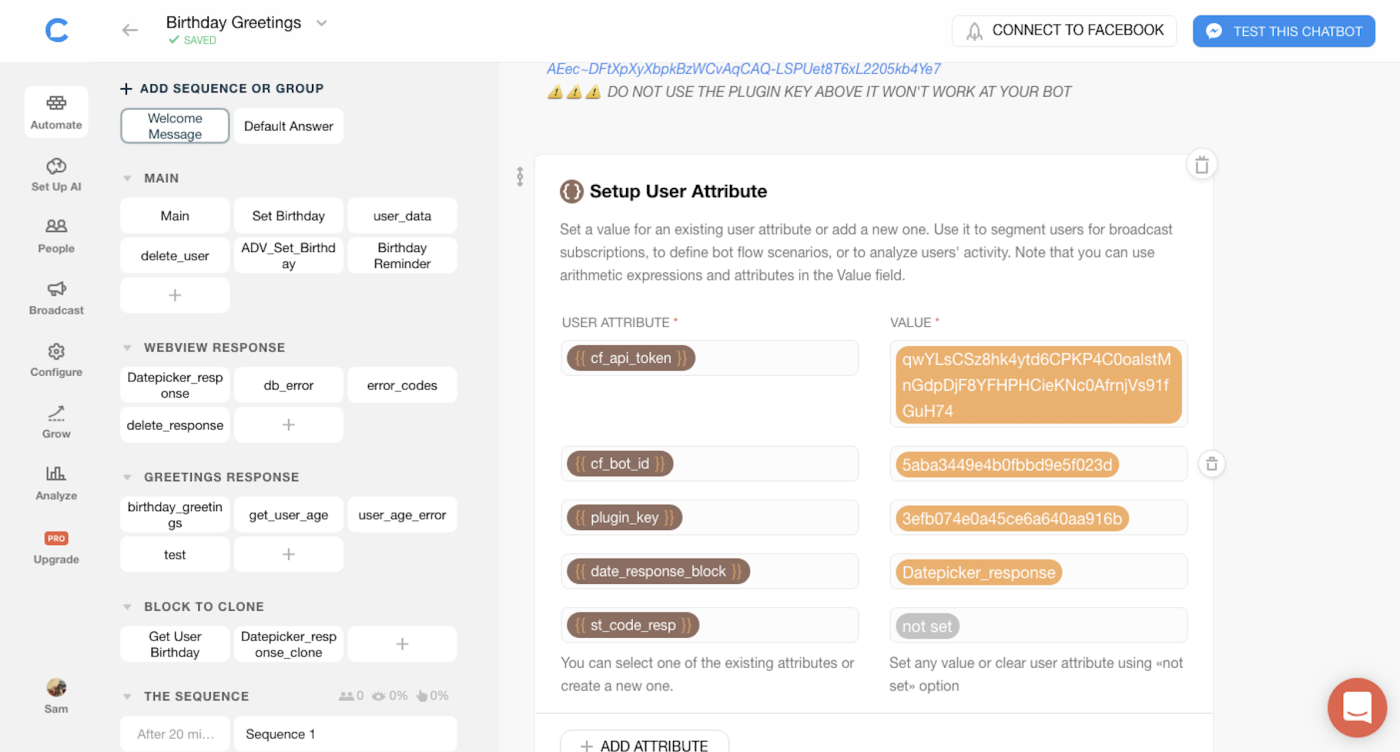Click the plugin key link text
This screenshot has width=1400, height=752.
point(743,69)
